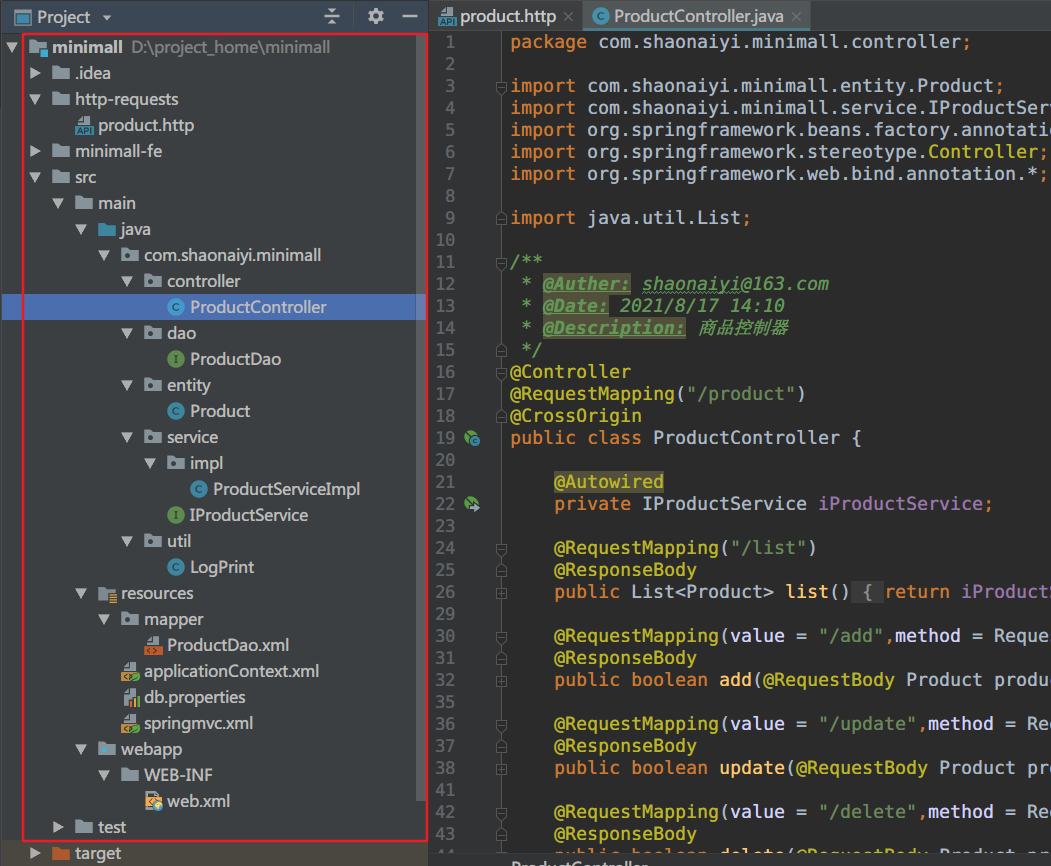This screenshot has height=866, width=1051.
Task: Collapse the WEB-INF folder
Action: (x=104, y=776)
